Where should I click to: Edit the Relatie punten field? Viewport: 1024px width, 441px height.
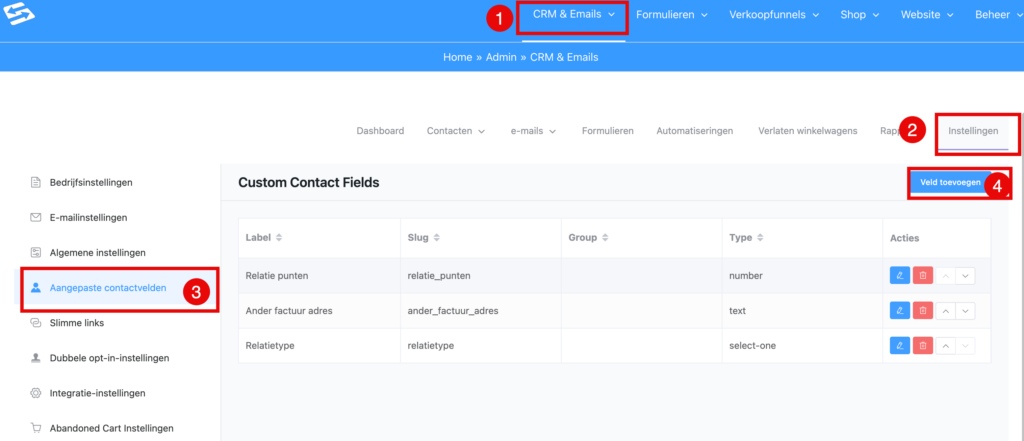pyautogui.click(x=900, y=276)
